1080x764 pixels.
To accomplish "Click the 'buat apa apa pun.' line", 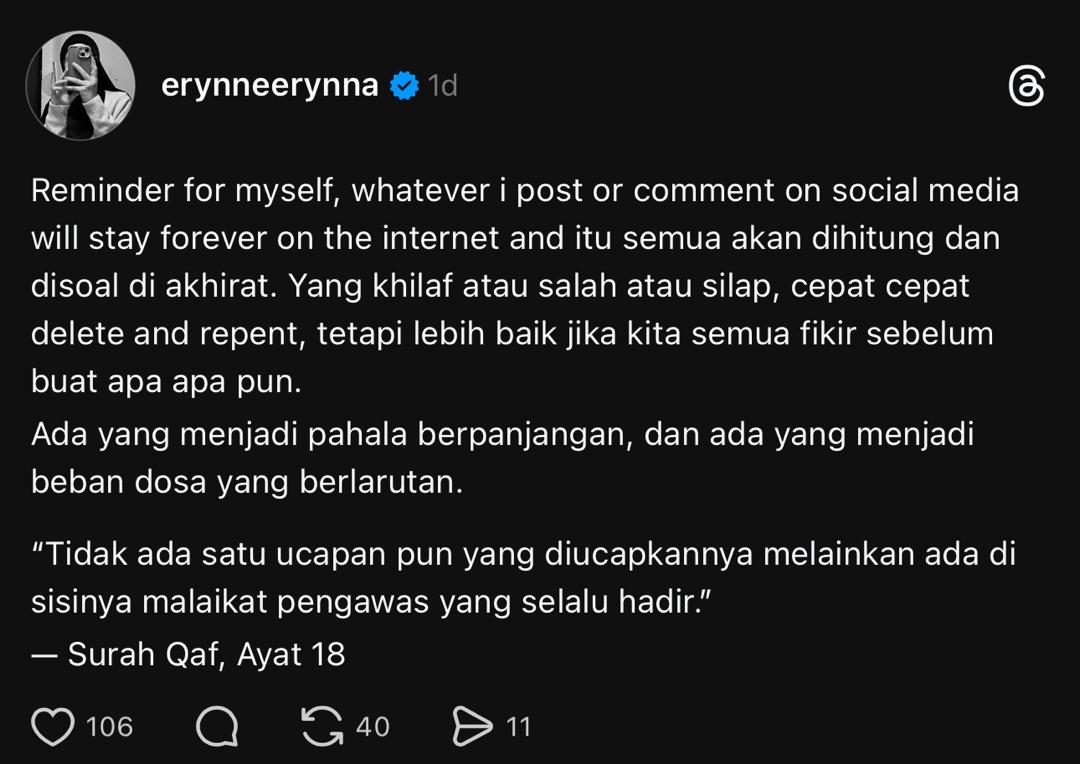I will [166, 382].
